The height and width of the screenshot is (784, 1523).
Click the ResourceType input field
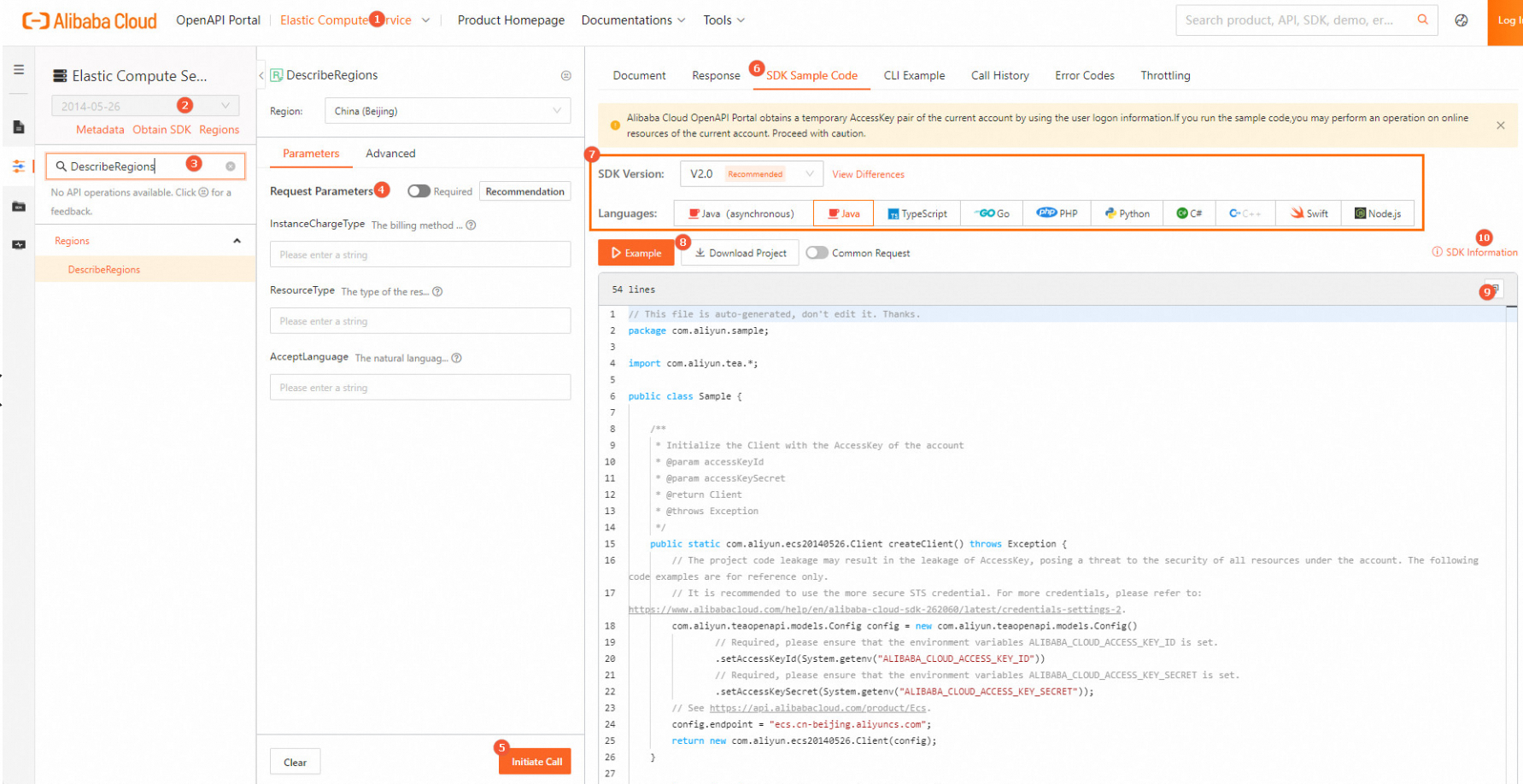(420, 321)
